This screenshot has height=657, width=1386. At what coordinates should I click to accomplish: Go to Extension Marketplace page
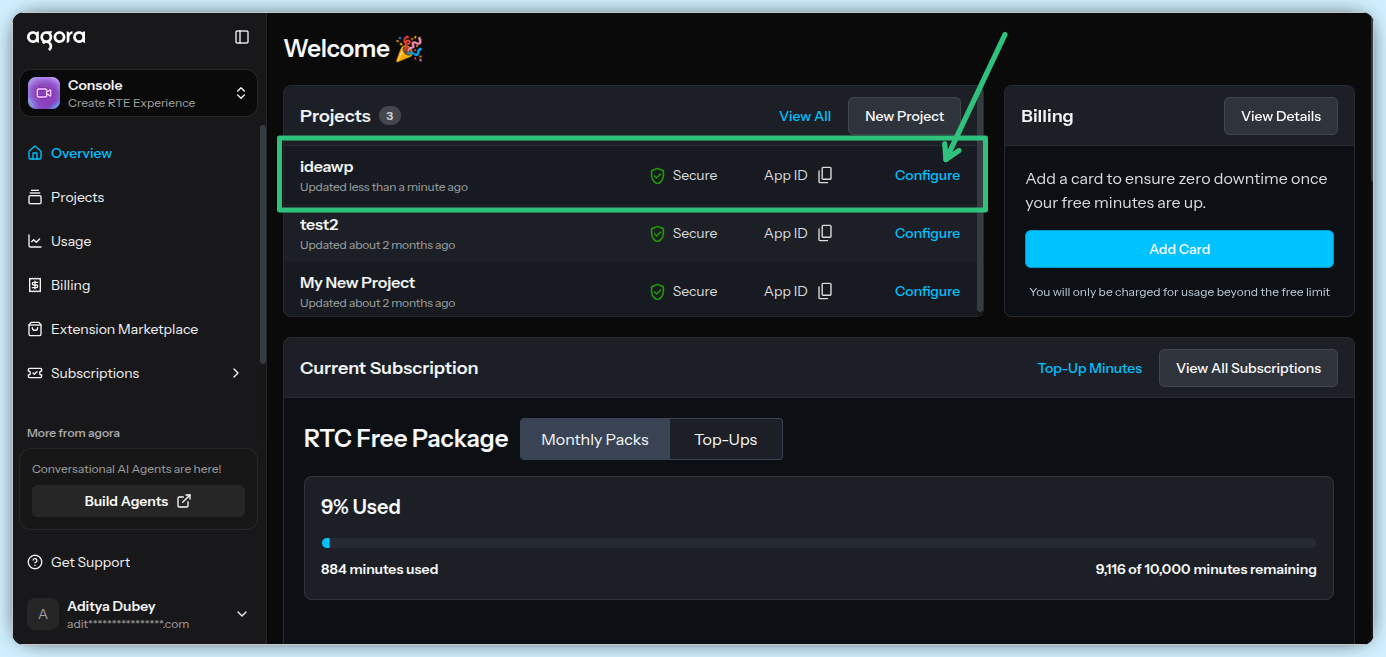(124, 329)
